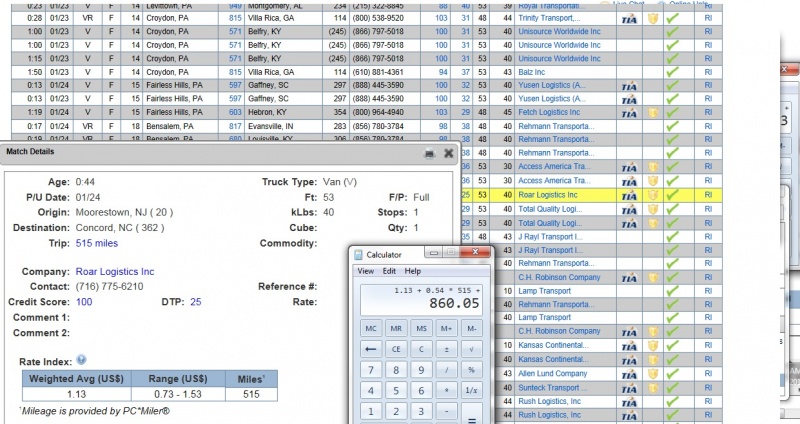Select the 'Concord, NC ( 362 )' destination text
800x424 pixels.
[120, 228]
